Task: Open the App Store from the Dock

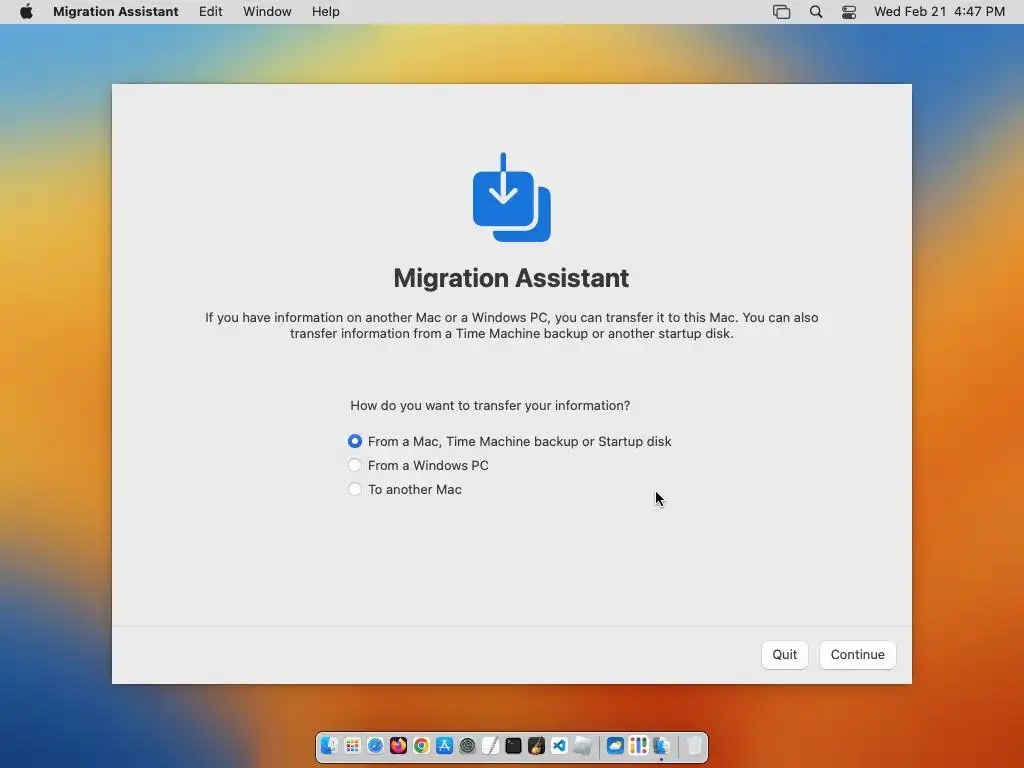Action: click(444, 746)
